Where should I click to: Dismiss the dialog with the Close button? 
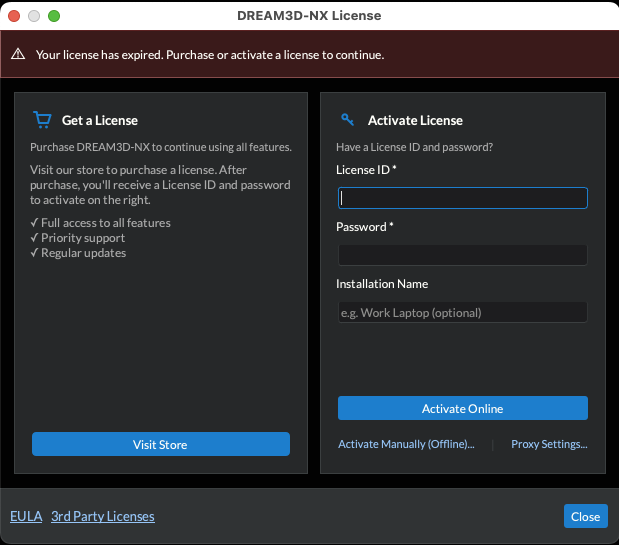coord(585,516)
